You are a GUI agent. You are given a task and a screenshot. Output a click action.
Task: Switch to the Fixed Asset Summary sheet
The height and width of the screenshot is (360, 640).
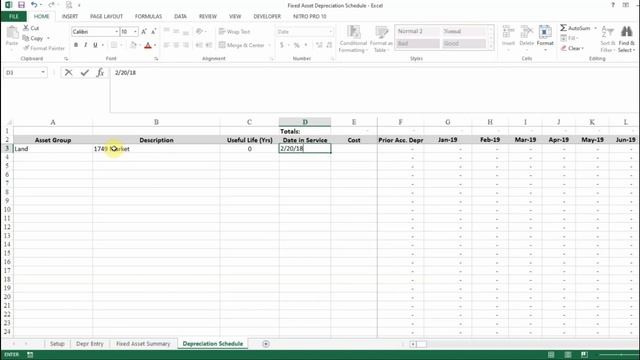143,344
